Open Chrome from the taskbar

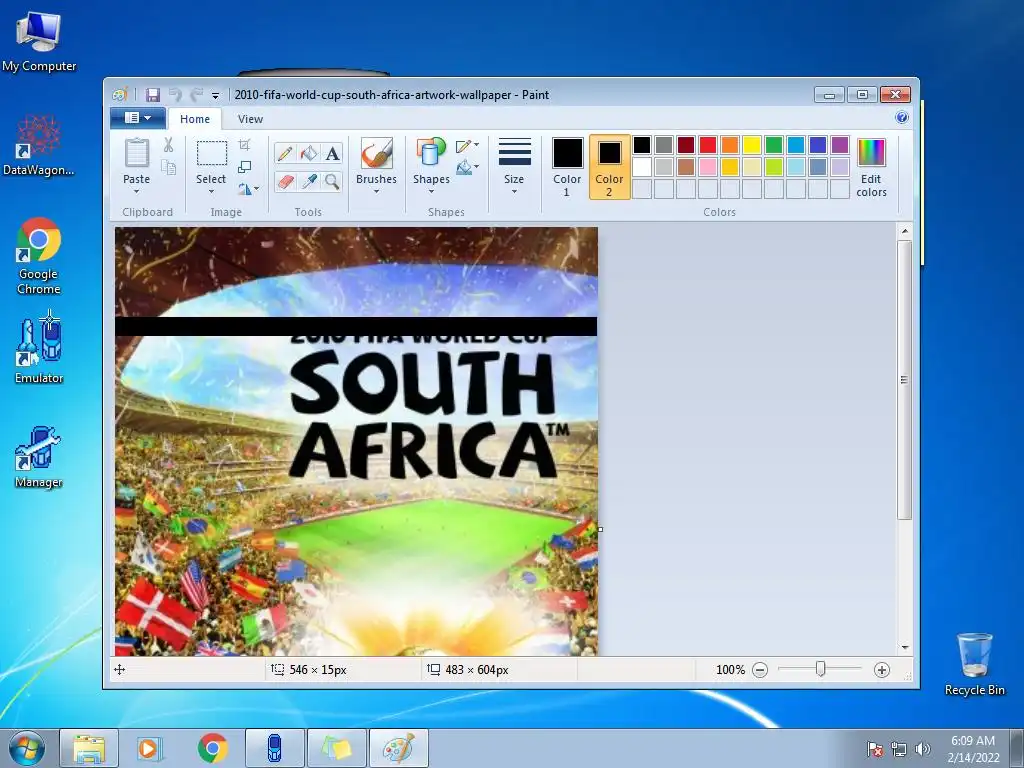pos(213,748)
